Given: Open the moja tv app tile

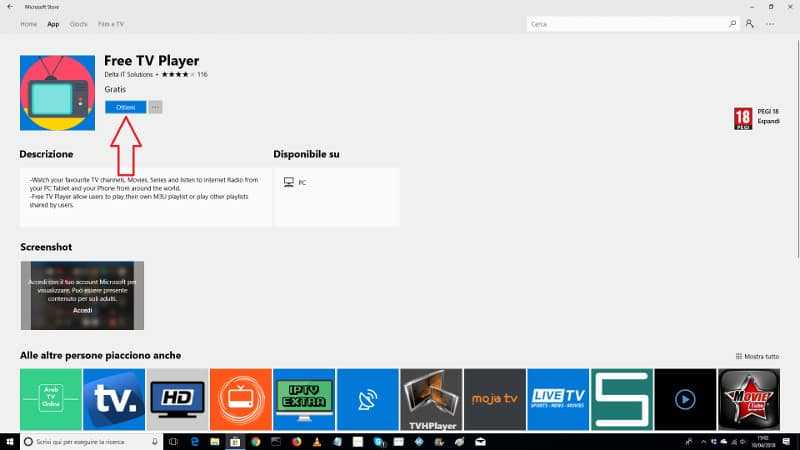Looking at the screenshot, I should click(x=494, y=399).
